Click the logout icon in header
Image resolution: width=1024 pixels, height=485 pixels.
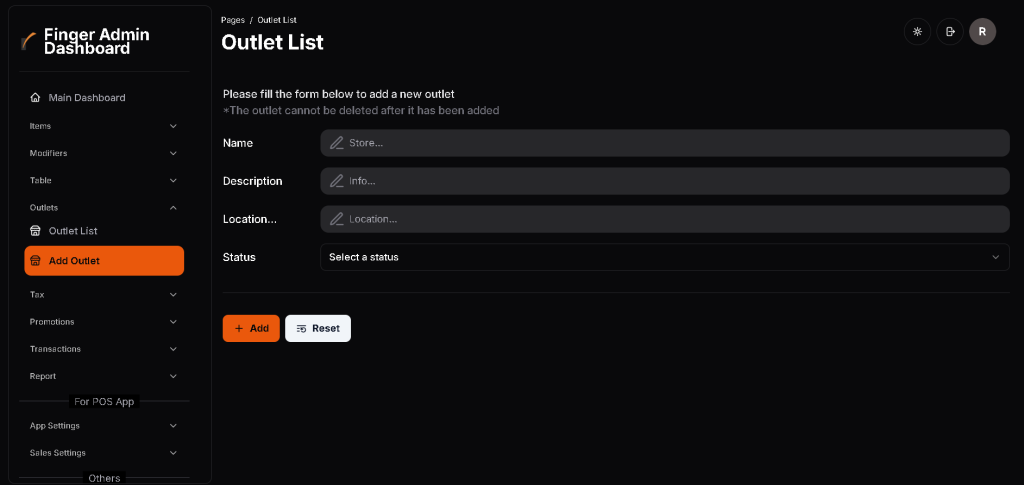(x=950, y=32)
